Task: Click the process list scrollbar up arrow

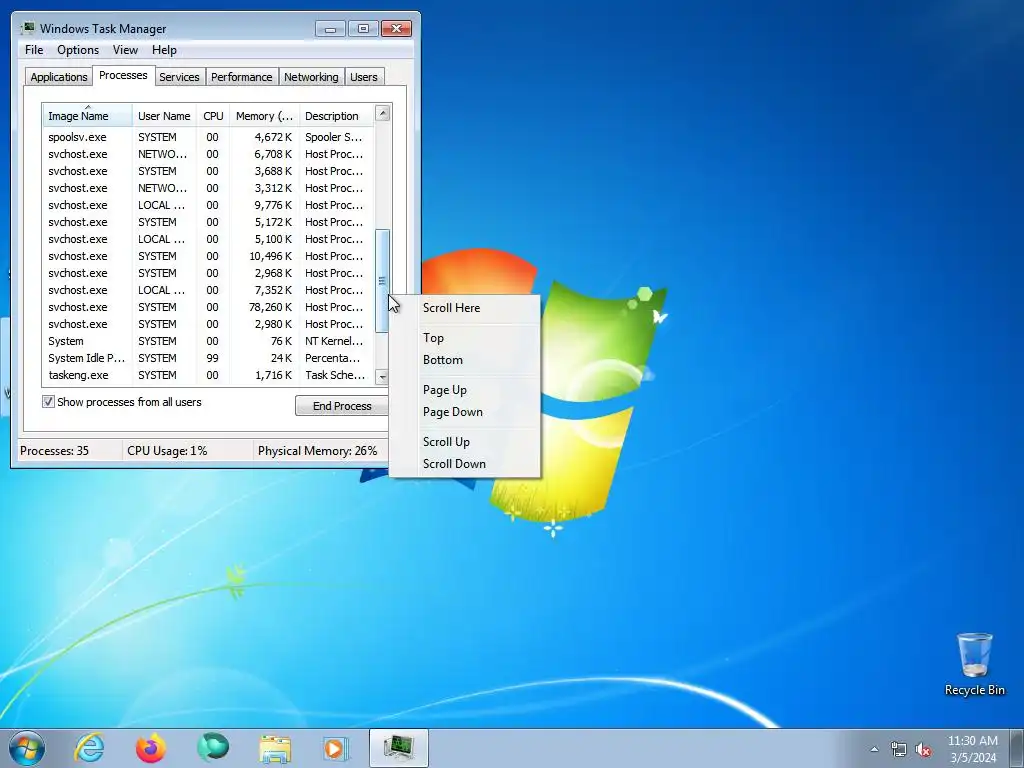Action: point(383,113)
